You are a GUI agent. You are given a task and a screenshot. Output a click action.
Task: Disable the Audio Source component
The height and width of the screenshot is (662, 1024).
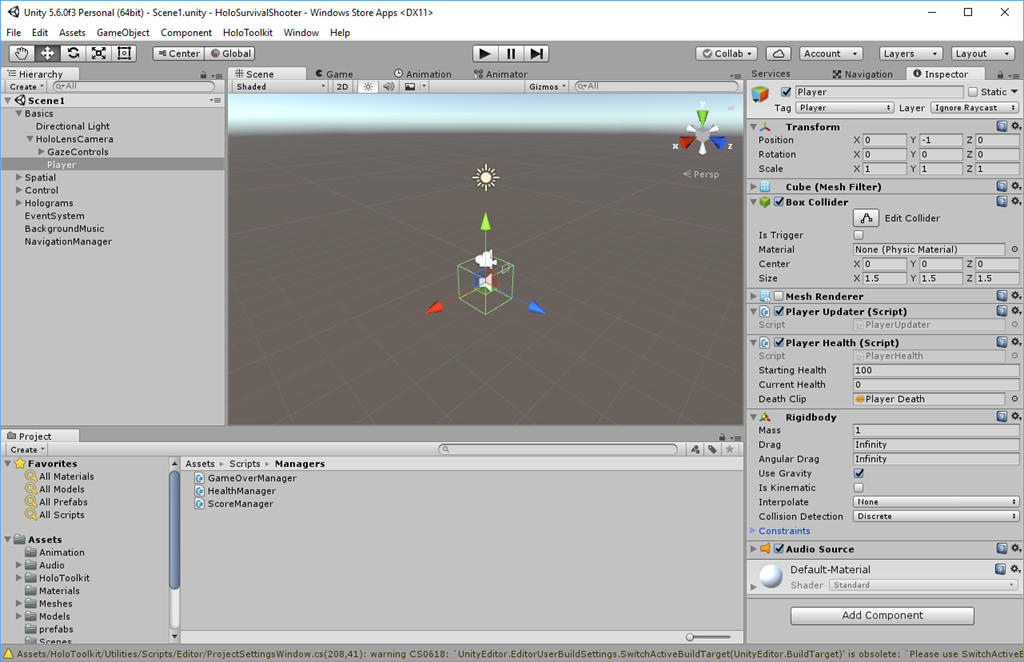pyautogui.click(x=778, y=549)
